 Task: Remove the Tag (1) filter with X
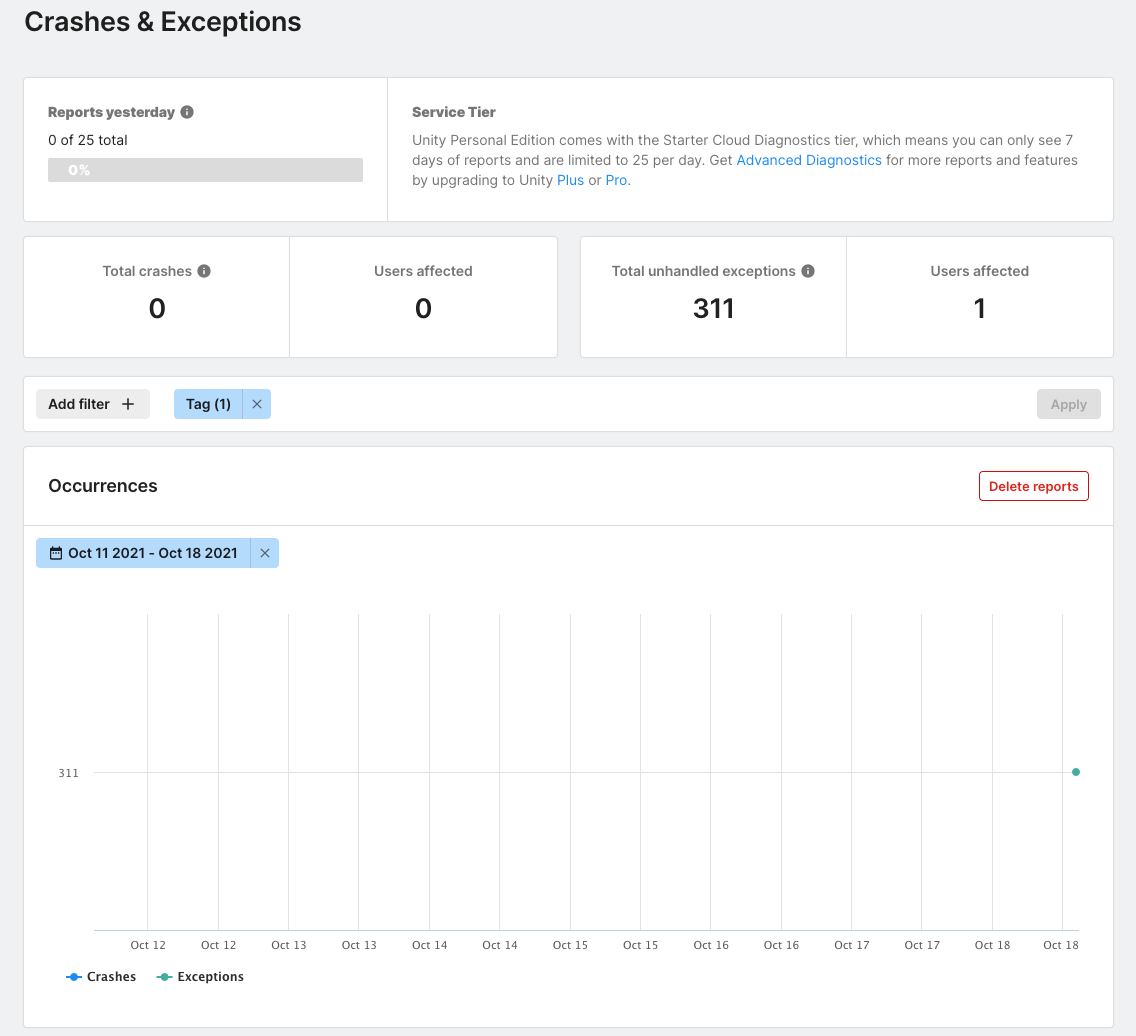tap(257, 404)
